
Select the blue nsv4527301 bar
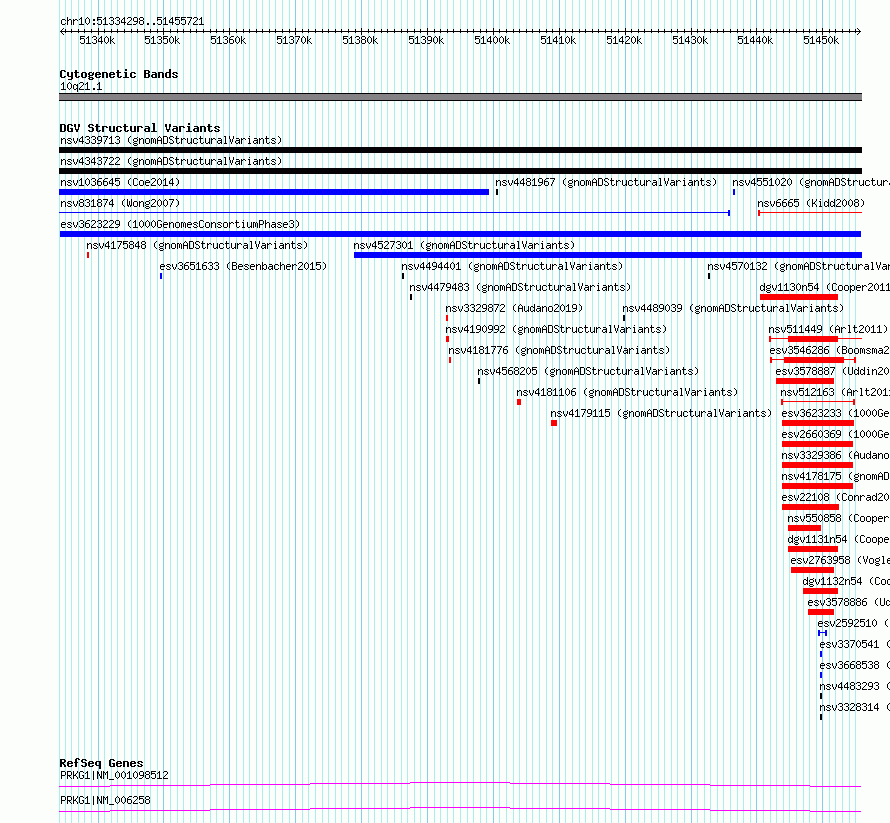[608, 255]
